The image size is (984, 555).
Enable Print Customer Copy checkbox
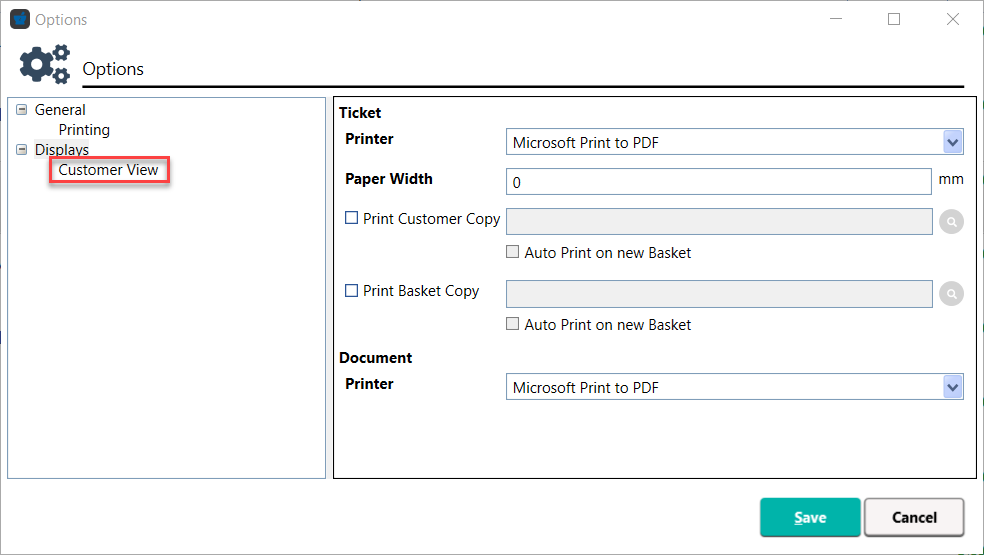351,218
